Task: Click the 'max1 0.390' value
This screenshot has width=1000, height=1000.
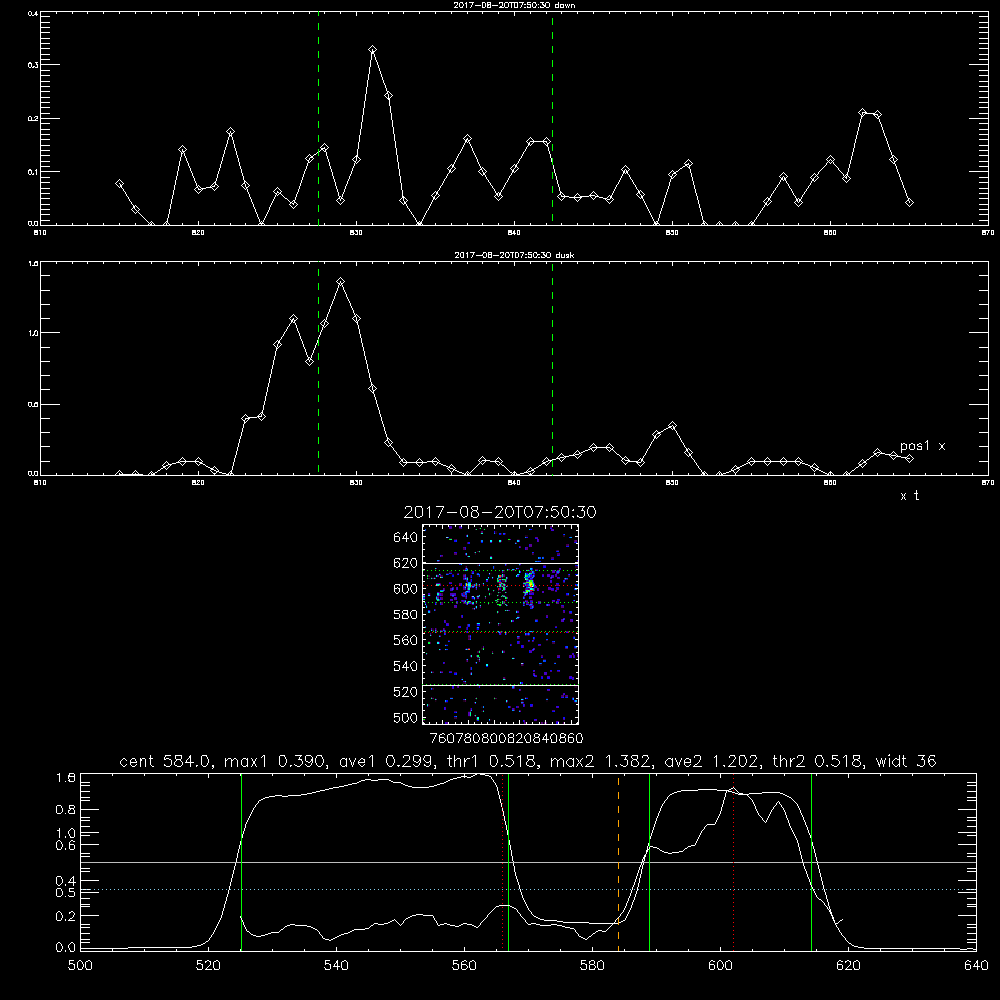Action: click(x=274, y=761)
